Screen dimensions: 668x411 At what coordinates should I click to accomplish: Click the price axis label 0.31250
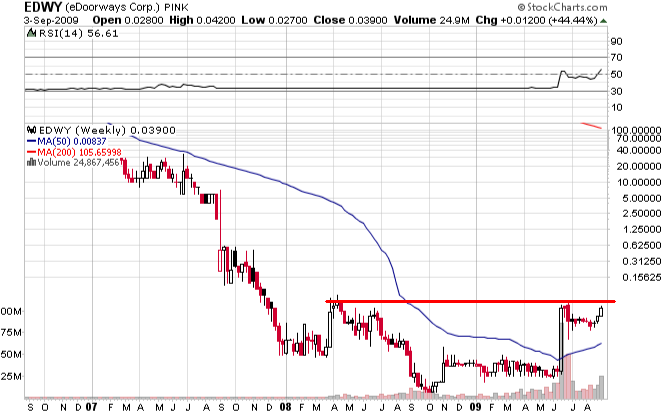tap(642, 262)
